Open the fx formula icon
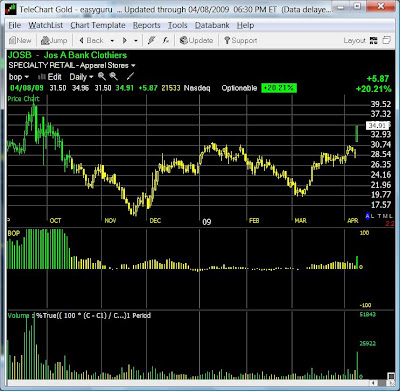The height and width of the screenshot is (391, 400). 166,40
